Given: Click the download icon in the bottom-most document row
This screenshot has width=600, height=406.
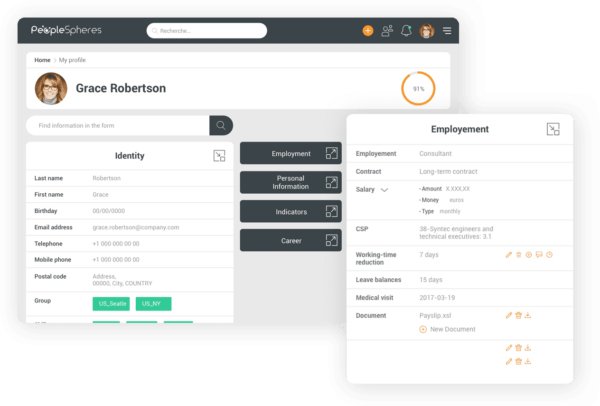Looking at the screenshot, I should 528,361.
